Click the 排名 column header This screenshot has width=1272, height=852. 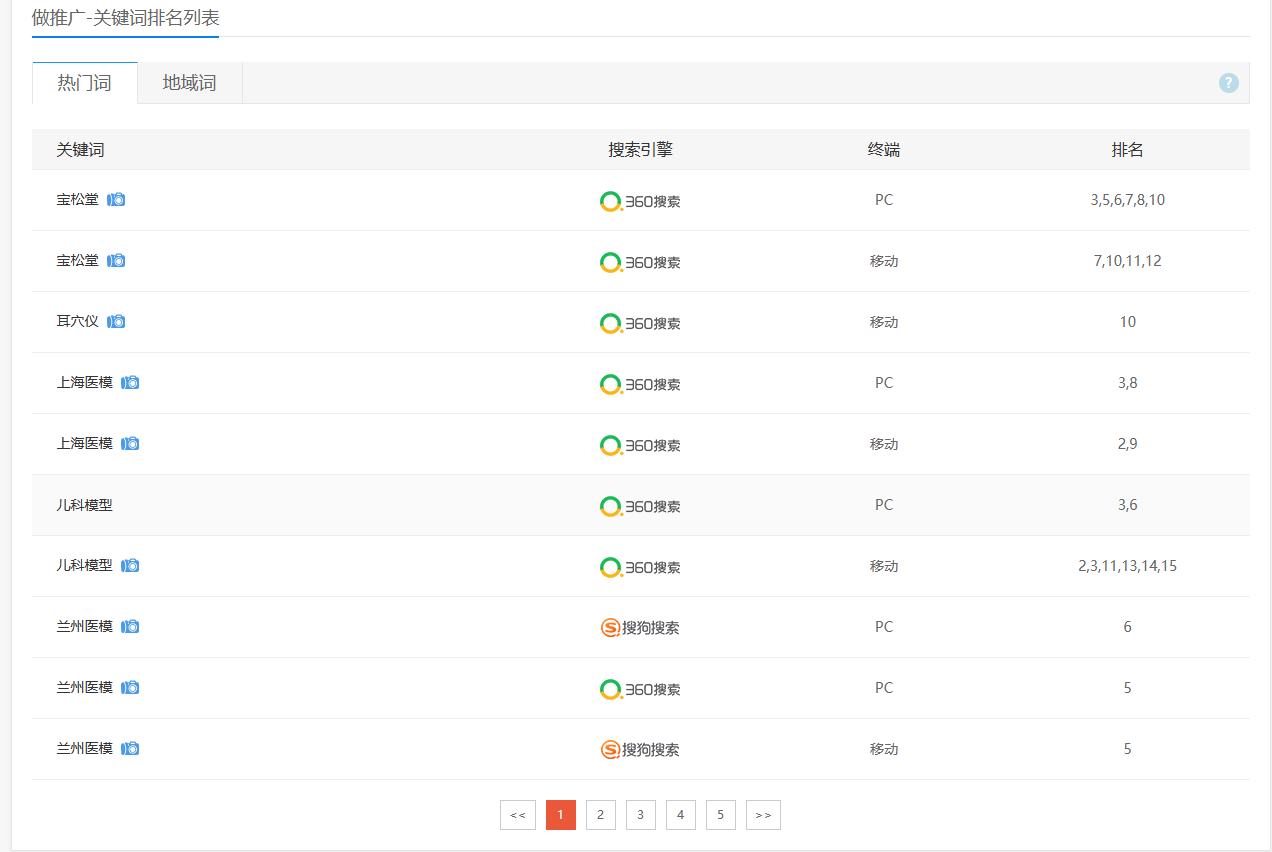pyautogui.click(x=1128, y=150)
